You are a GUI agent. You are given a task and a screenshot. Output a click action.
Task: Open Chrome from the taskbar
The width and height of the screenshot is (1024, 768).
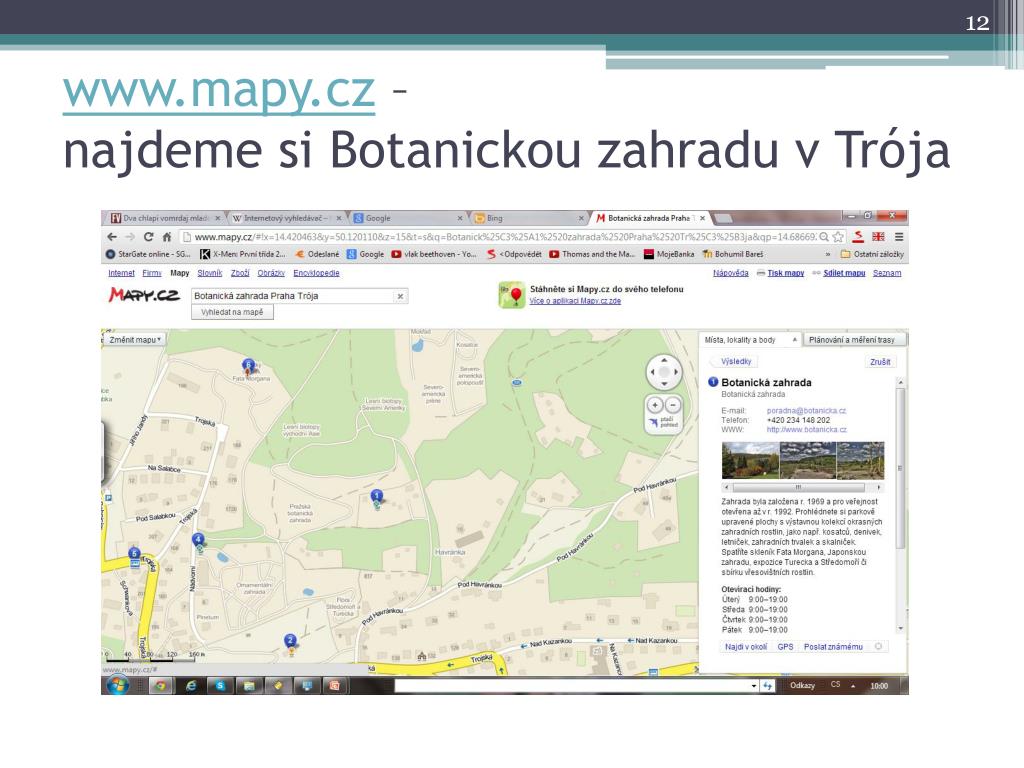161,685
